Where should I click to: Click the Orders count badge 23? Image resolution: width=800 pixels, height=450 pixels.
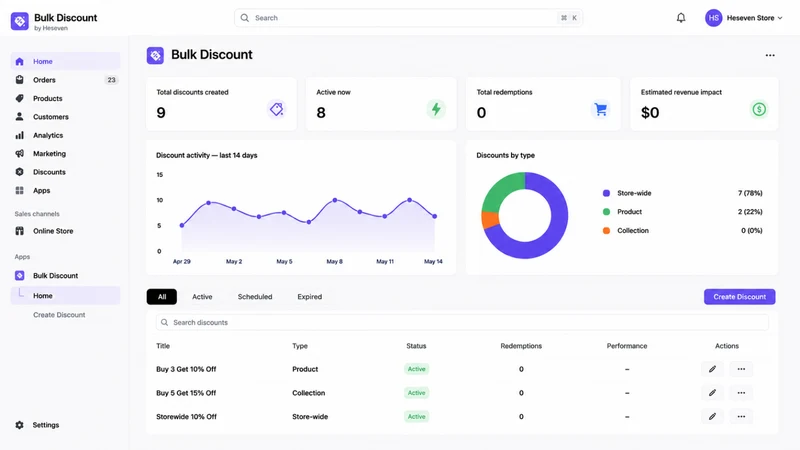(x=111, y=80)
